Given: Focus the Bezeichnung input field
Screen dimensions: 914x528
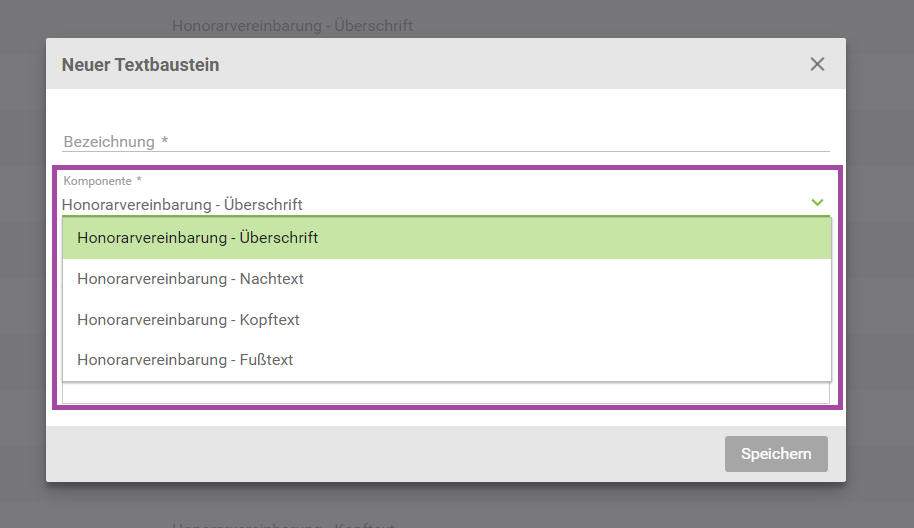Looking at the screenshot, I should tap(446, 142).
